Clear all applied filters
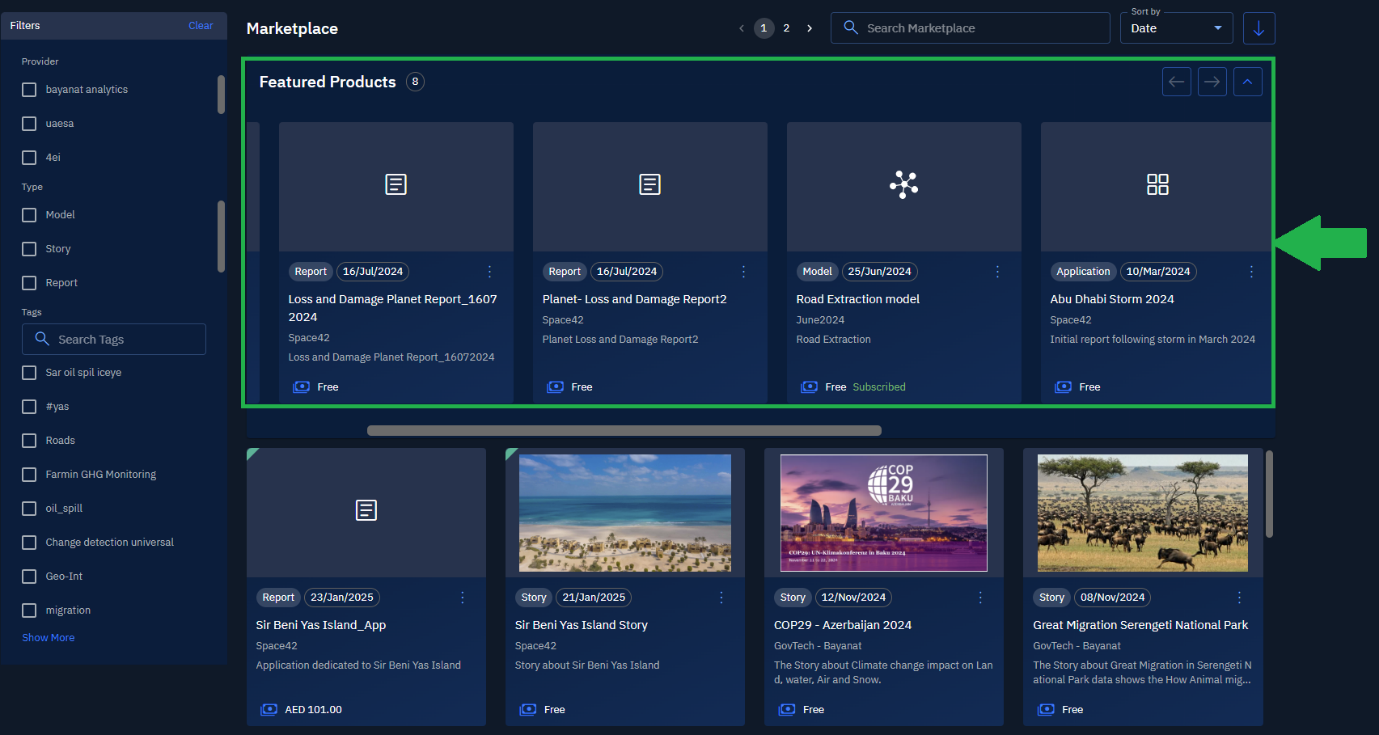This screenshot has width=1379, height=735. click(200, 25)
